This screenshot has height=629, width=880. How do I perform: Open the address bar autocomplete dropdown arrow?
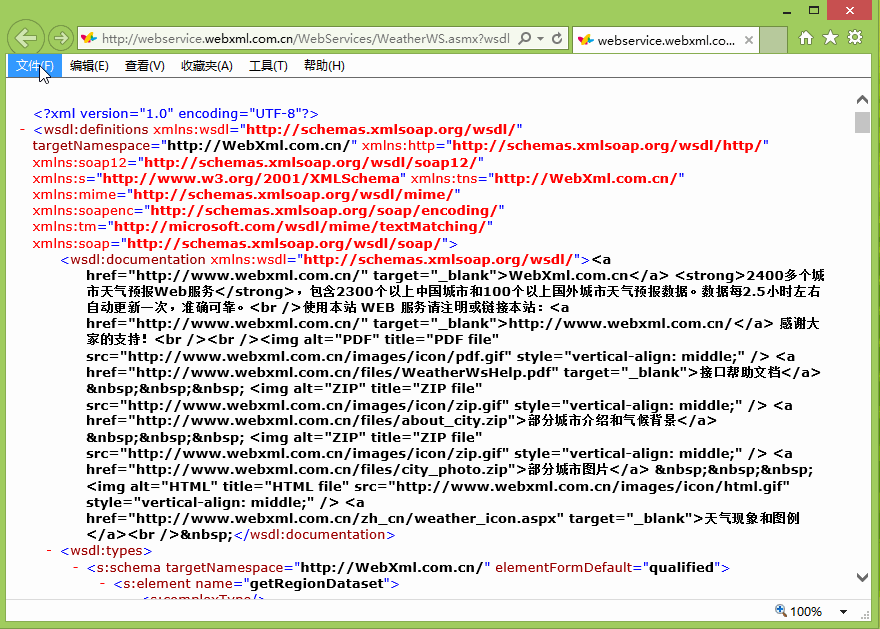click(540, 39)
